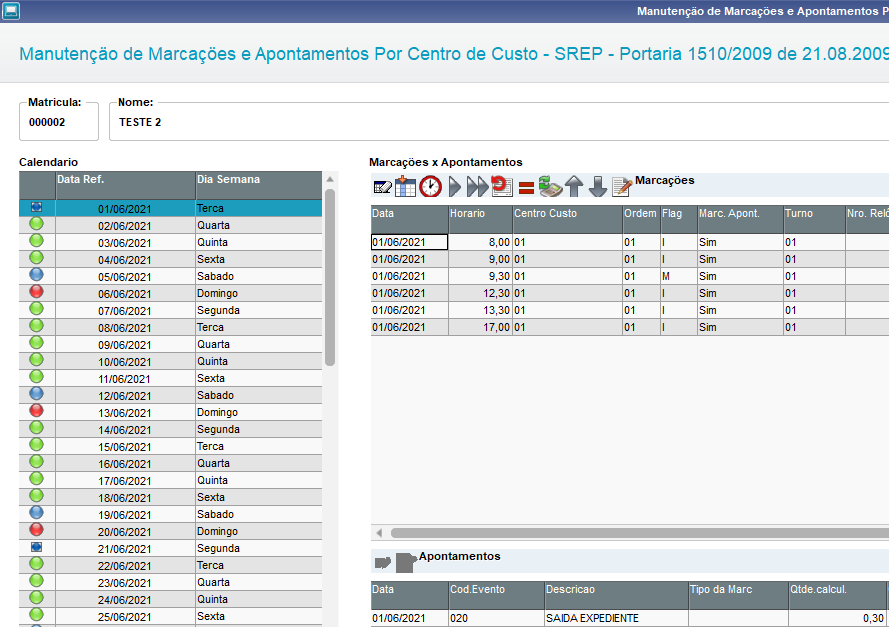This screenshot has height=627, width=889.
Task: Click the blue square marker for 01/06/2021
Action: tap(36, 207)
